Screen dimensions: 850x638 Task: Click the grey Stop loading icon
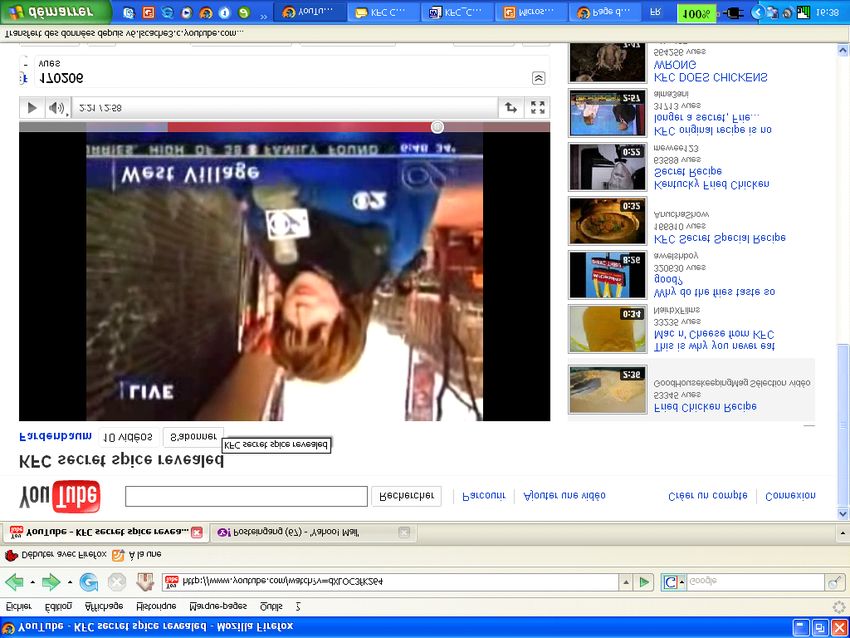(x=117, y=582)
